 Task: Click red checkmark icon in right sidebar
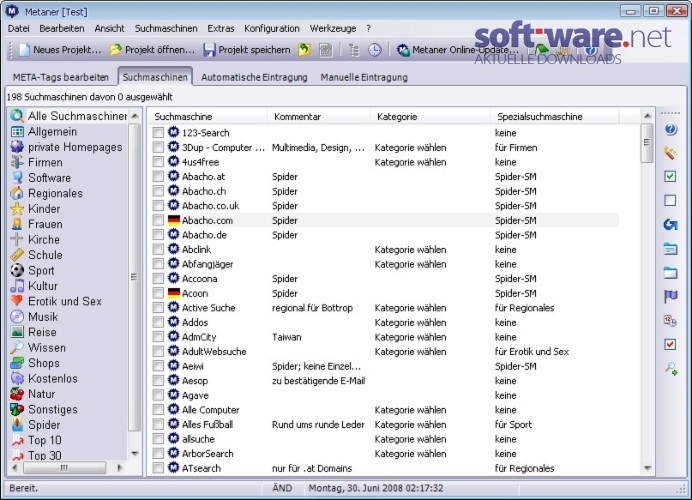670,344
